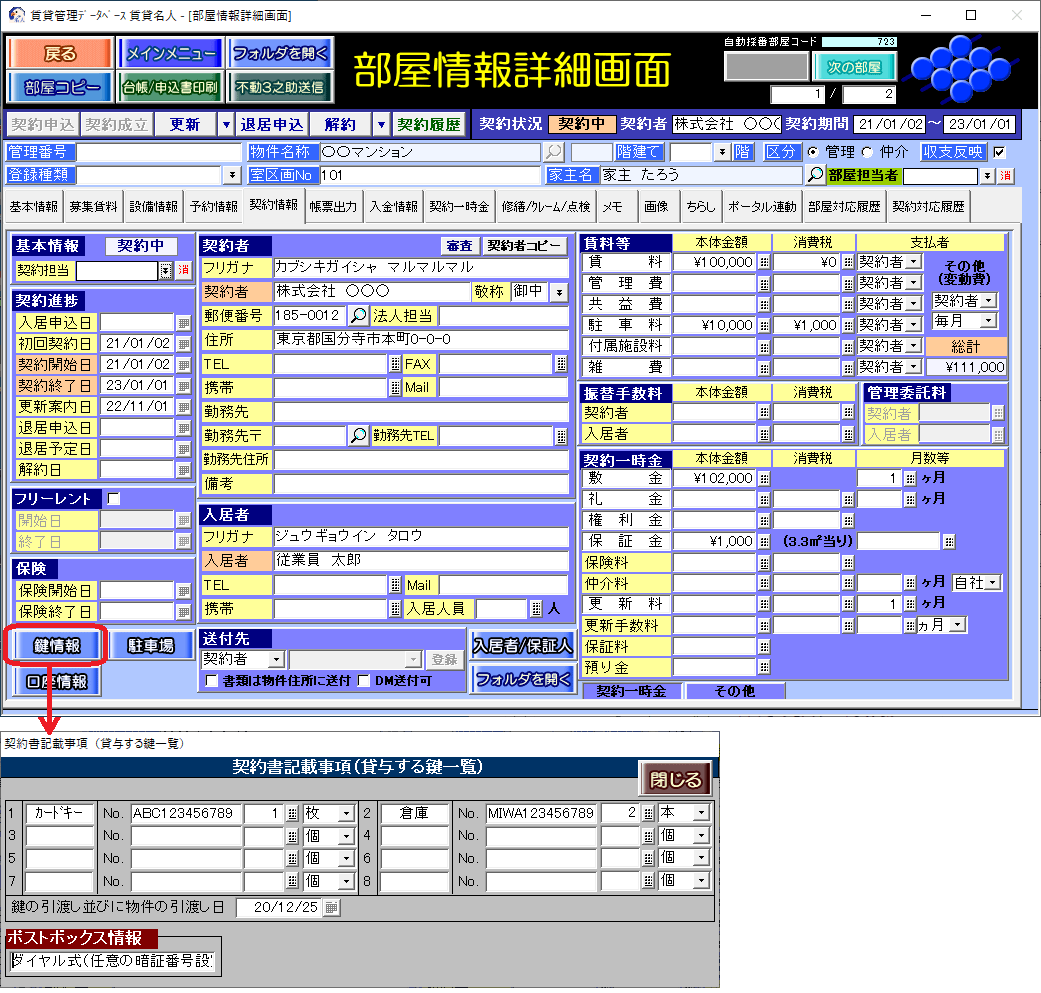Switch to the 基本情報 tab
The image size is (1041, 993).
coord(34,207)
